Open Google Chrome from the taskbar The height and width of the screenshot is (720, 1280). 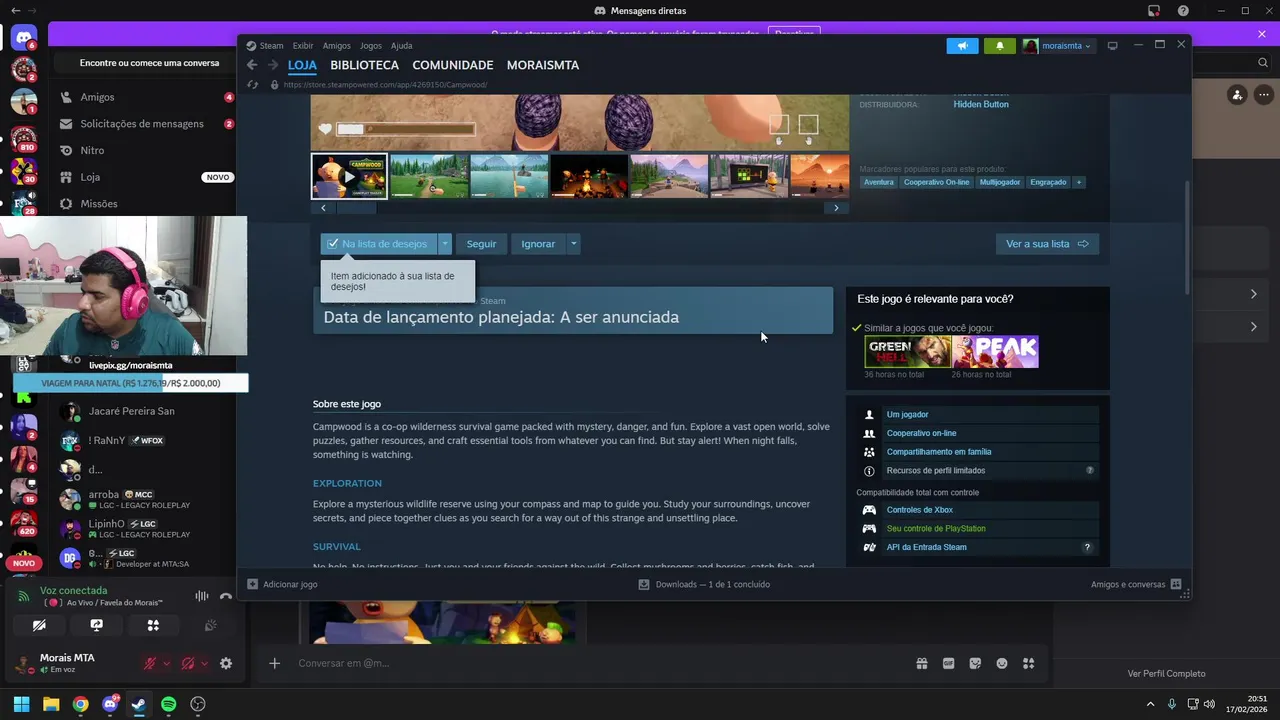point(80,704)
